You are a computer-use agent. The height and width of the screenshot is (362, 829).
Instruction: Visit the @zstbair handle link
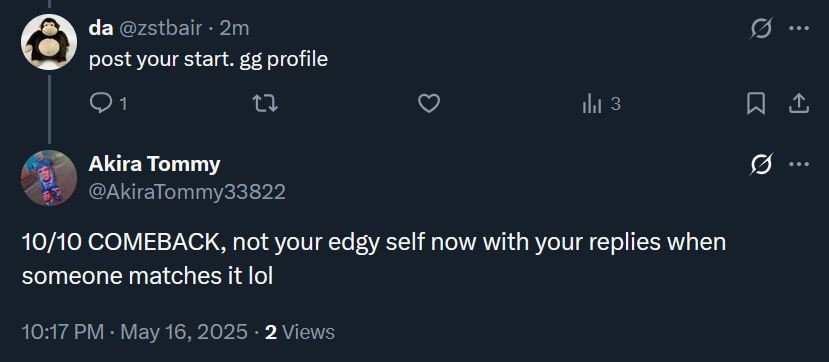[x=161, y=29]
